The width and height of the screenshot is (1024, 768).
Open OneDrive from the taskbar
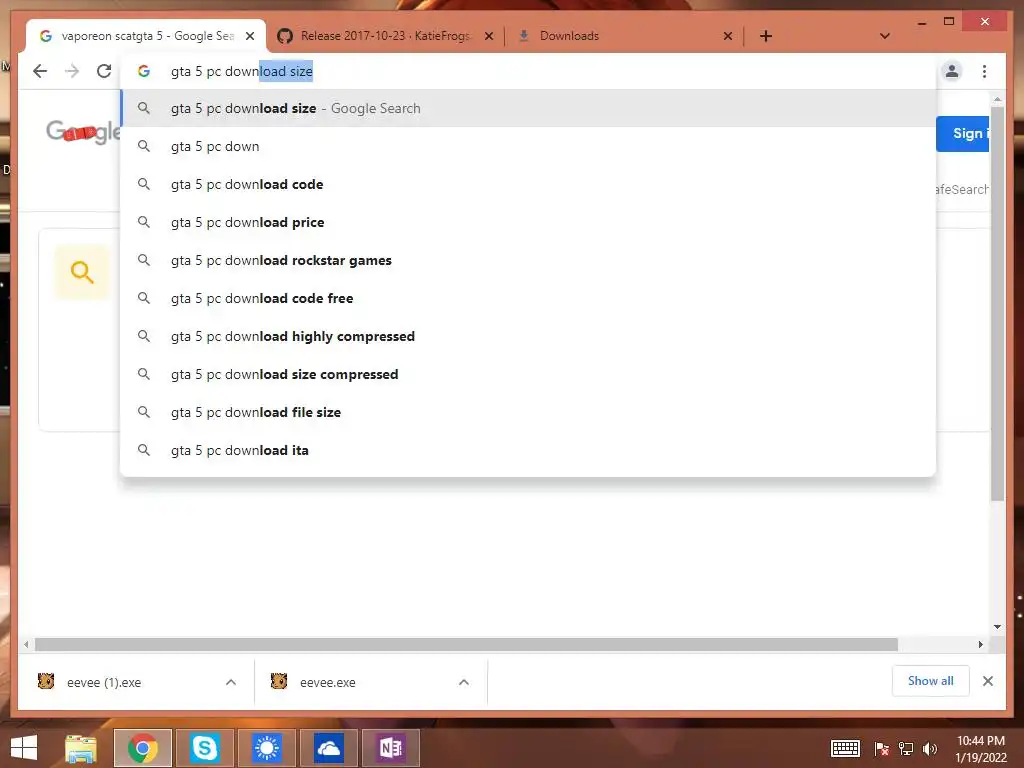[x=328, y=748]
